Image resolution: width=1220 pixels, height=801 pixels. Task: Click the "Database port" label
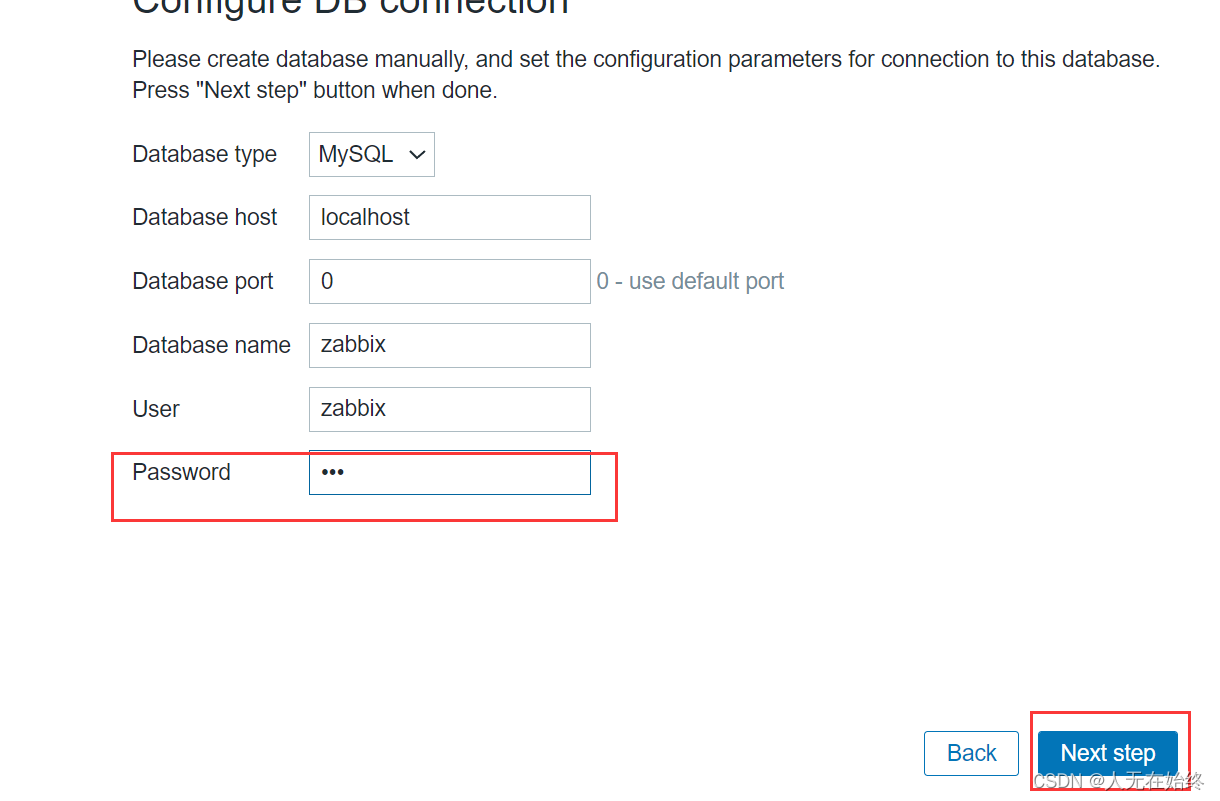point(203,281)
